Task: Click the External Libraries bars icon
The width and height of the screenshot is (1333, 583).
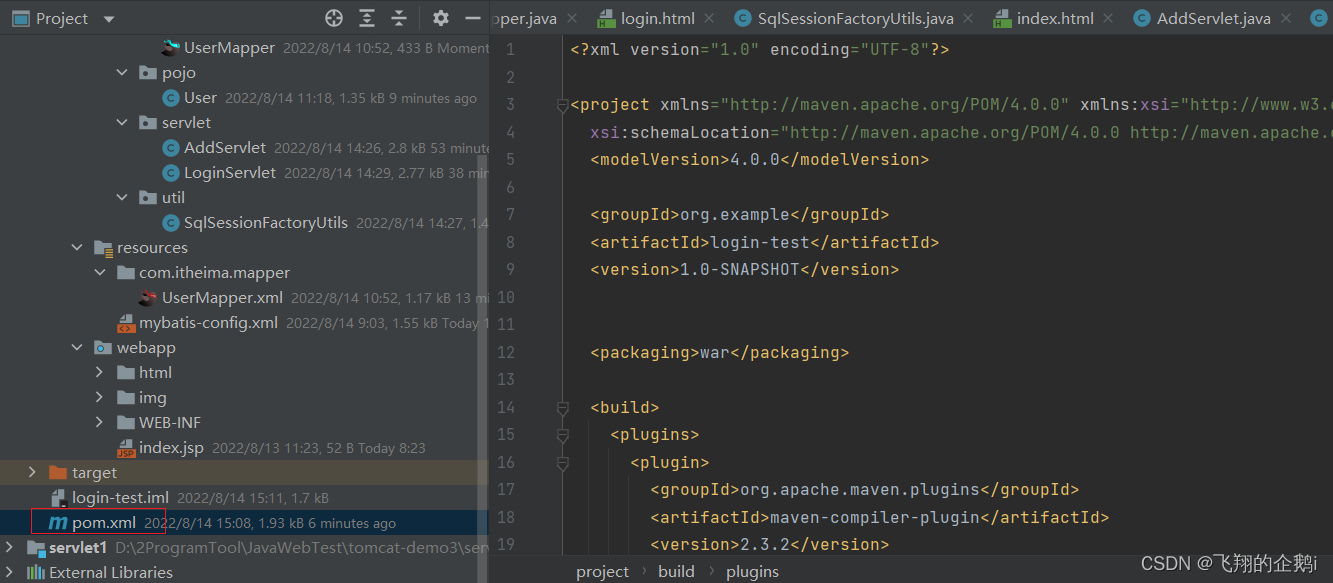Action: (36, 572)
